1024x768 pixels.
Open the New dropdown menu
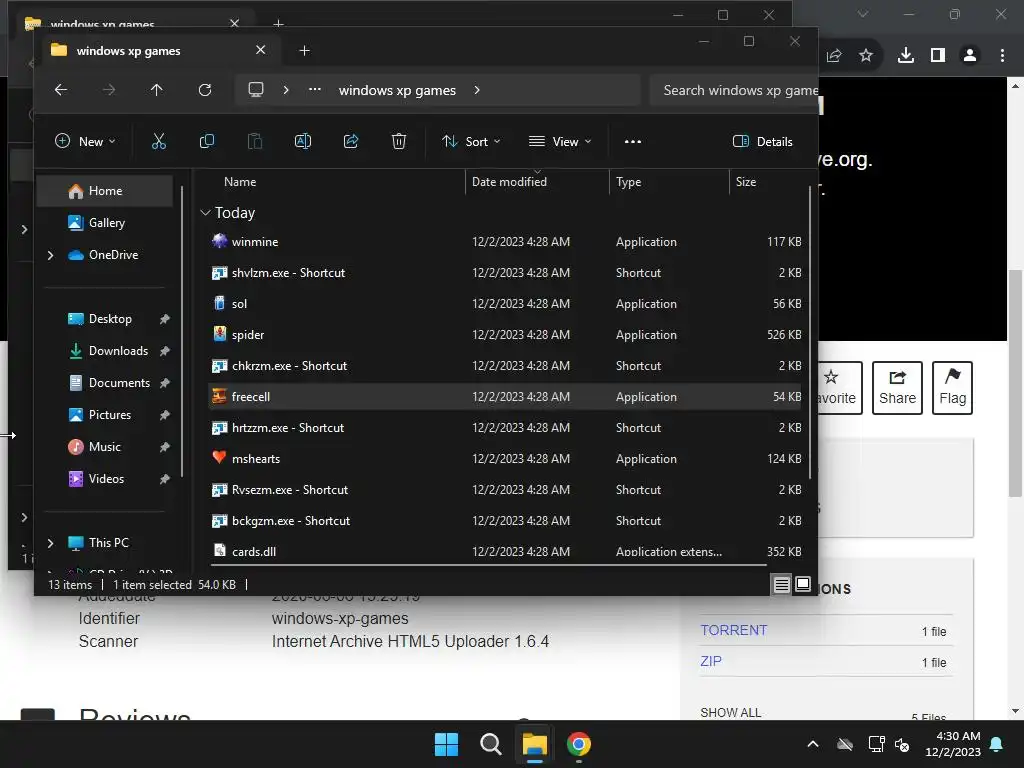(x=85, y=142)
